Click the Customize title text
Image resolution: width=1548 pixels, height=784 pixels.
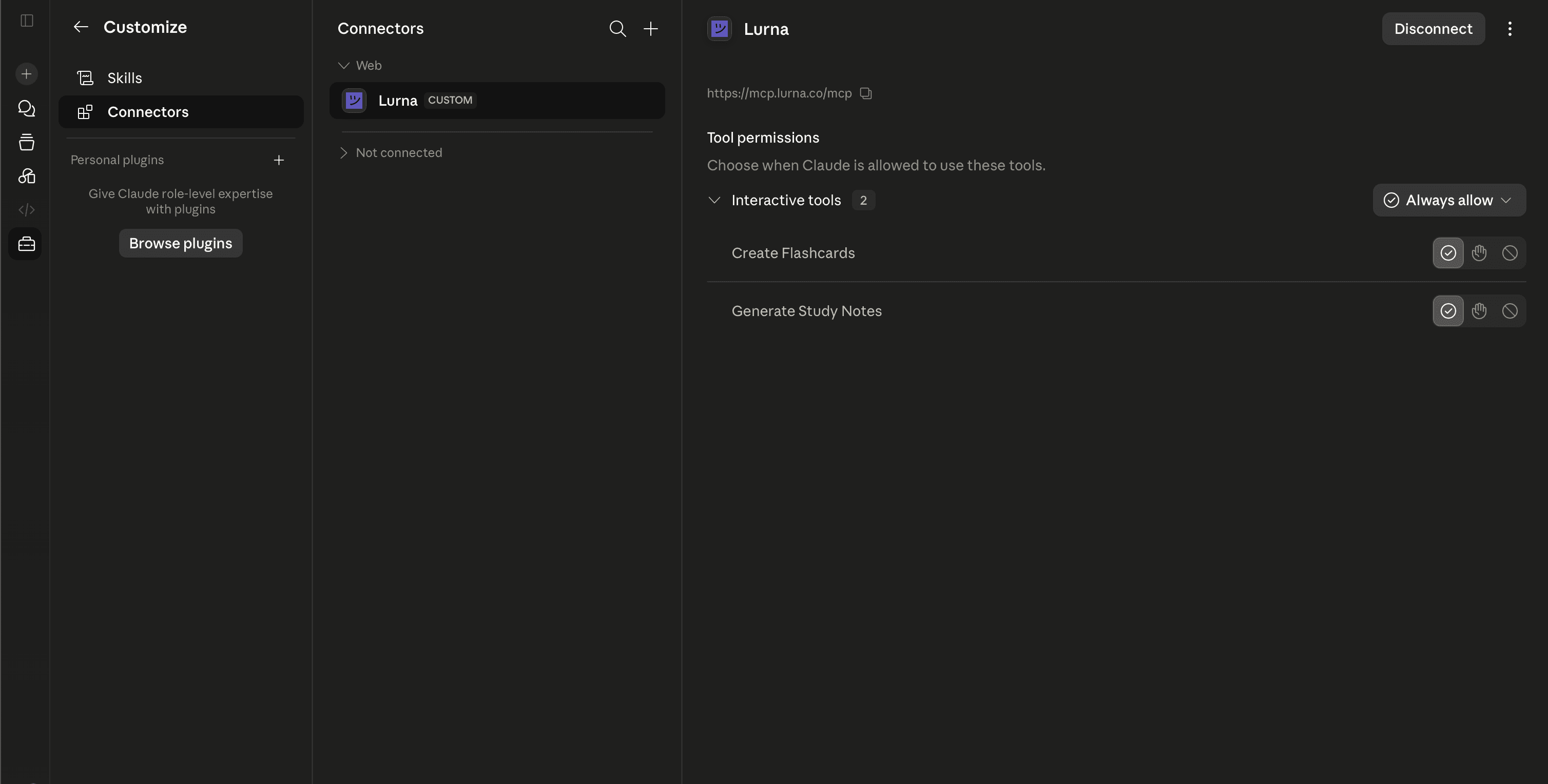[145, 27]
